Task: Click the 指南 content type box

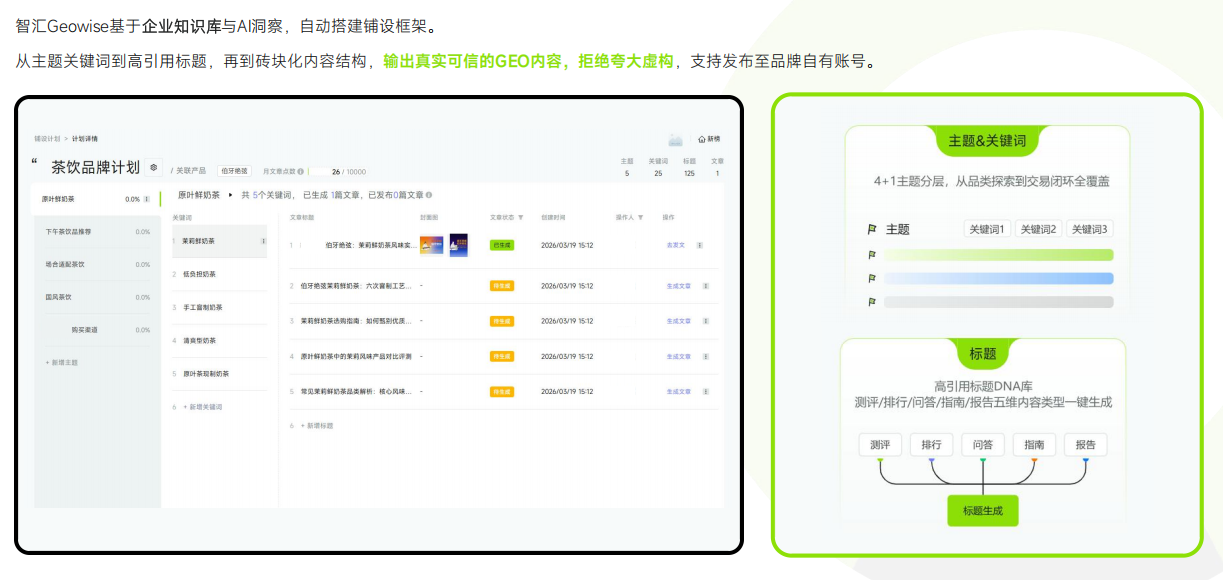Action: (x=1034, y=445)
